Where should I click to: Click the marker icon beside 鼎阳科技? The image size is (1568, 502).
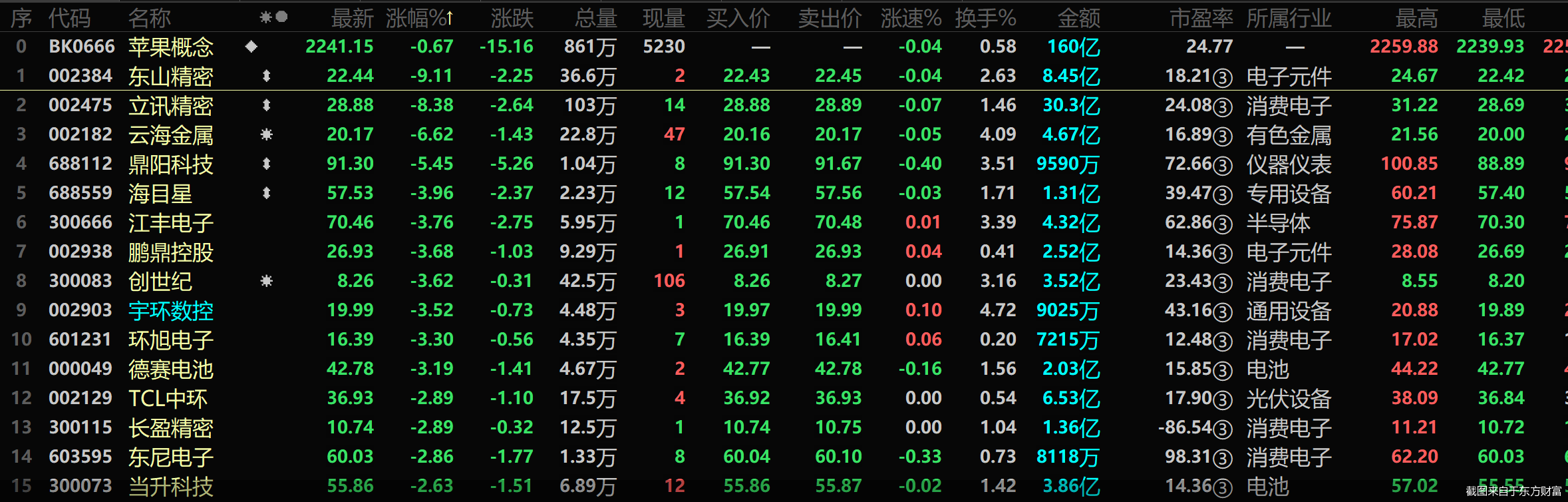(x=266, y=164)
